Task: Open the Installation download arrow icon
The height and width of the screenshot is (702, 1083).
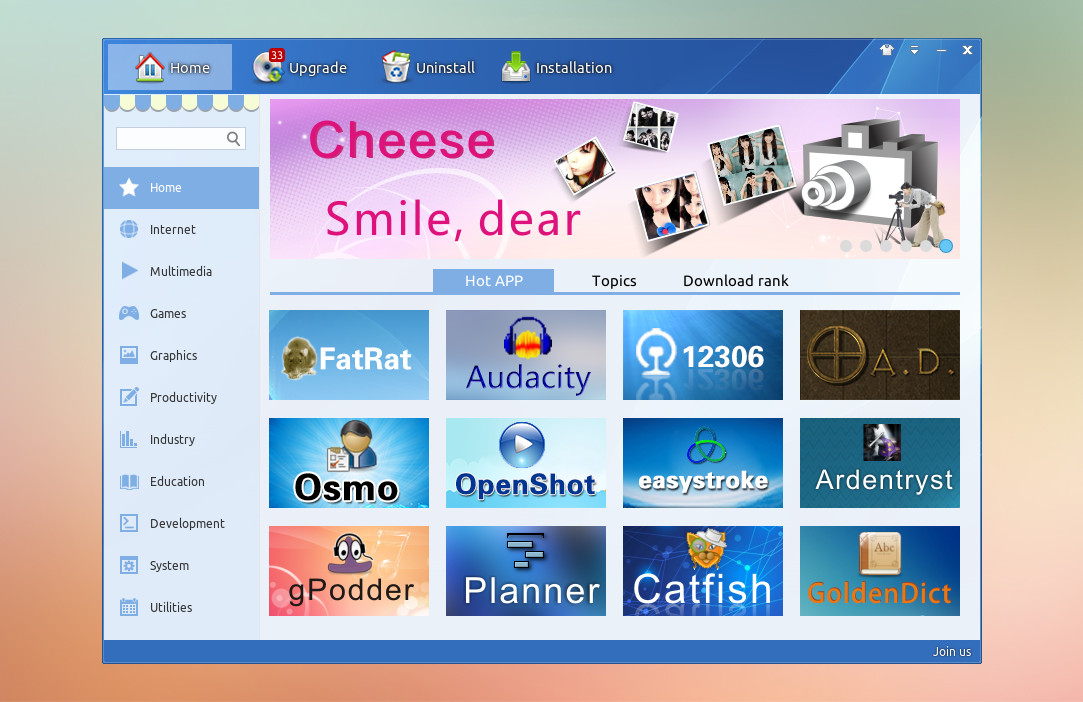Action: tap(516, 67)
